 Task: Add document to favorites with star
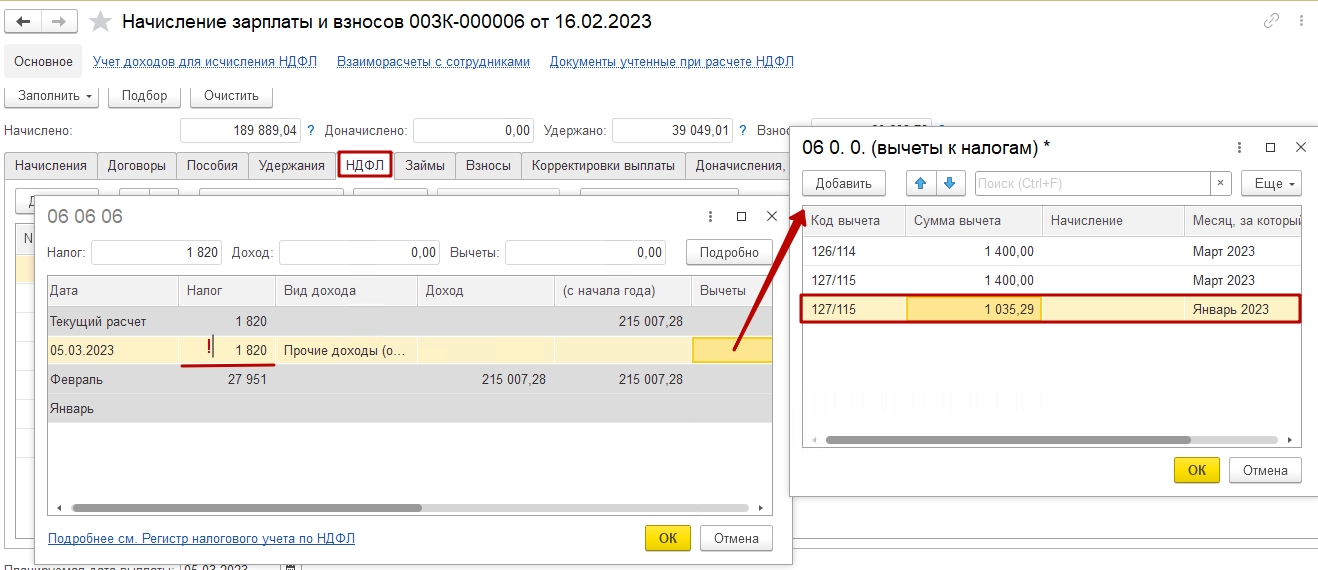click(x=100, y=22)
